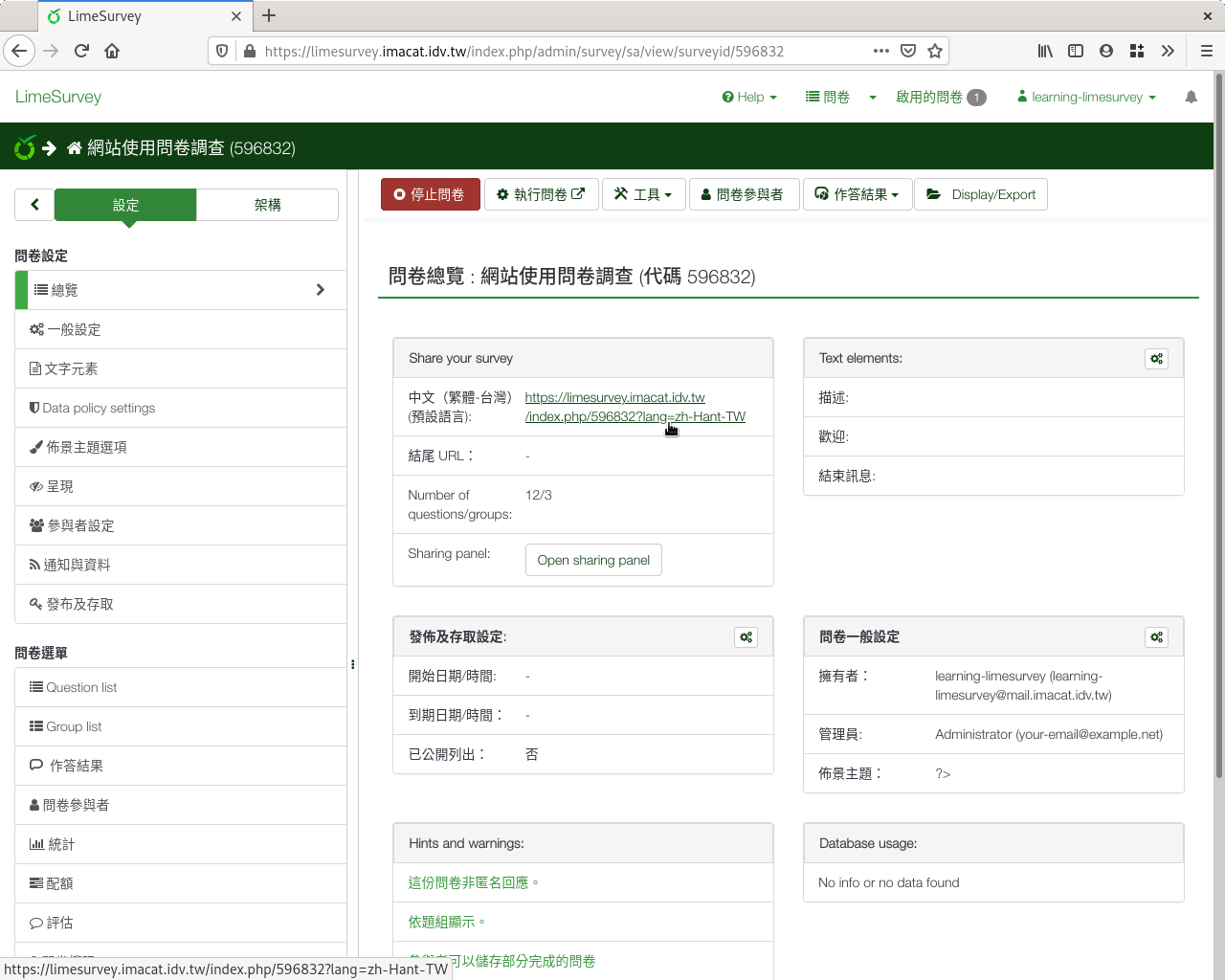1225x980 pixels.
Task: Click the Open sharing panel button
Action: coord(593,560)
